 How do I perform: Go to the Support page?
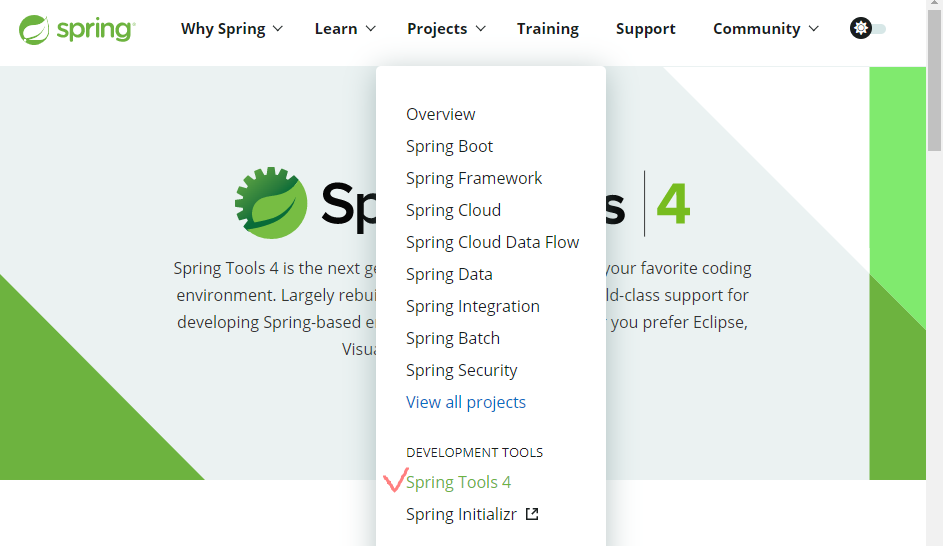tap(645, 29)
